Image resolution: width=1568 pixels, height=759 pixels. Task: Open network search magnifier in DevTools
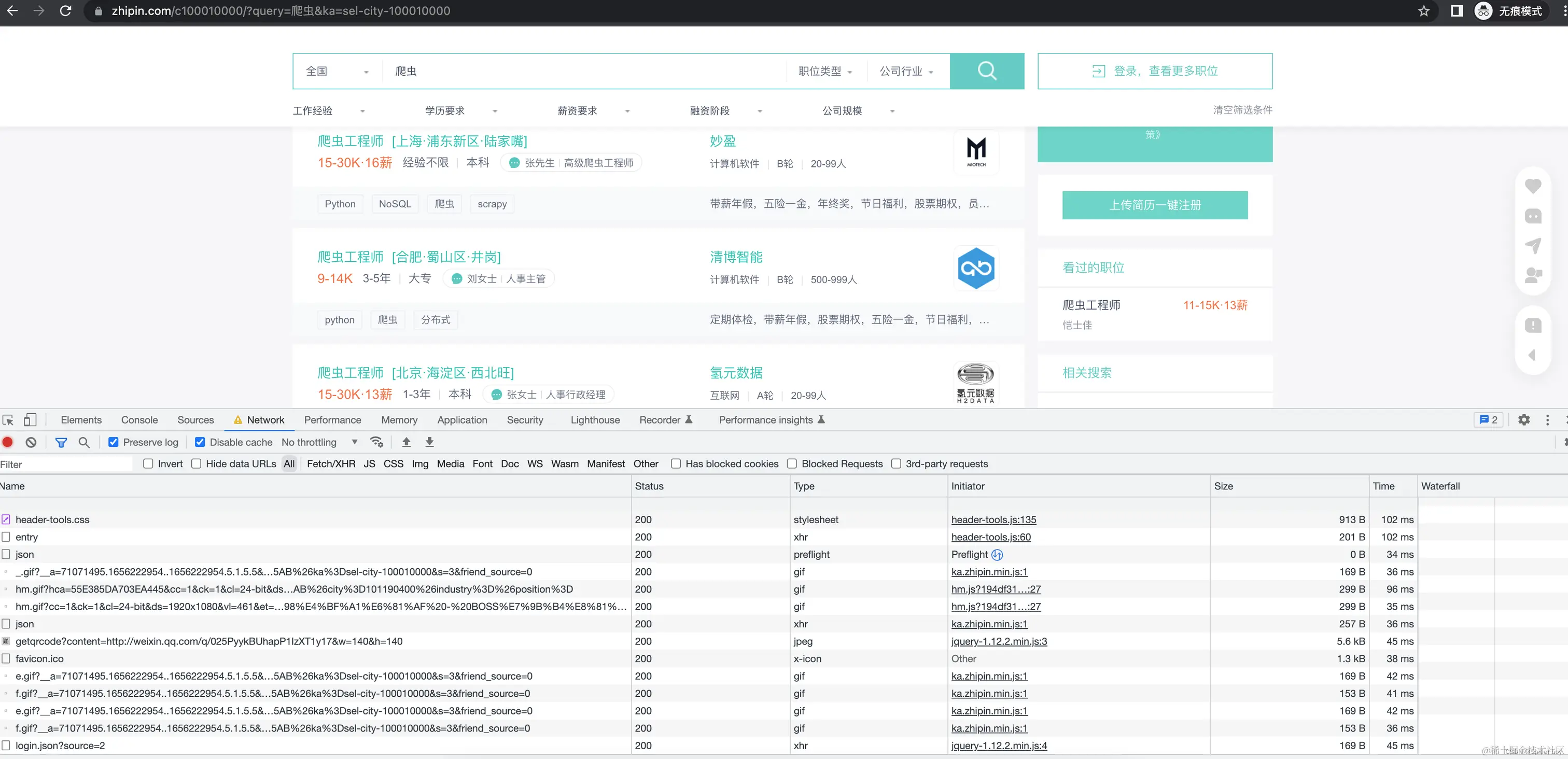pyautogui.click(x=84, y=443)
